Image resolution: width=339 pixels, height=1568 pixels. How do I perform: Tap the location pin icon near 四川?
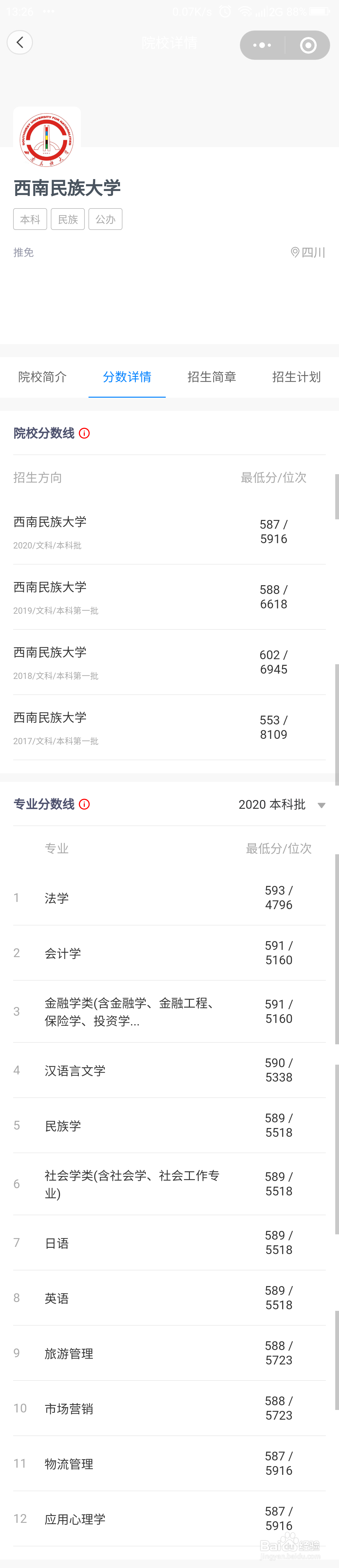[x=295, y=252]
